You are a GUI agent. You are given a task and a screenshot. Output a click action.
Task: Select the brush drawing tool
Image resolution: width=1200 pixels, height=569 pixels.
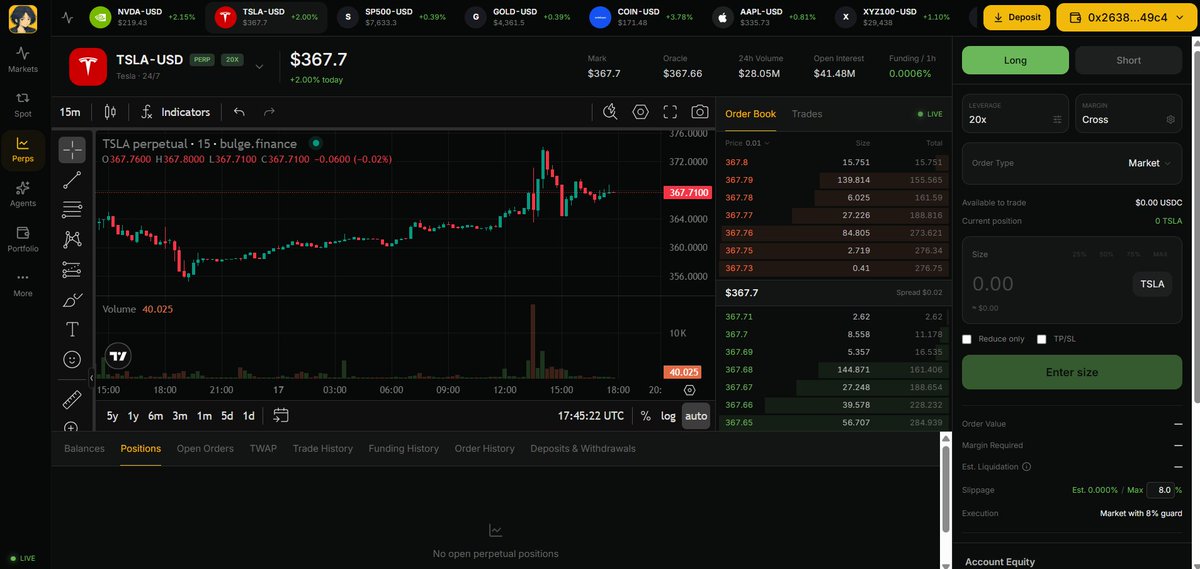coord(72,299)
